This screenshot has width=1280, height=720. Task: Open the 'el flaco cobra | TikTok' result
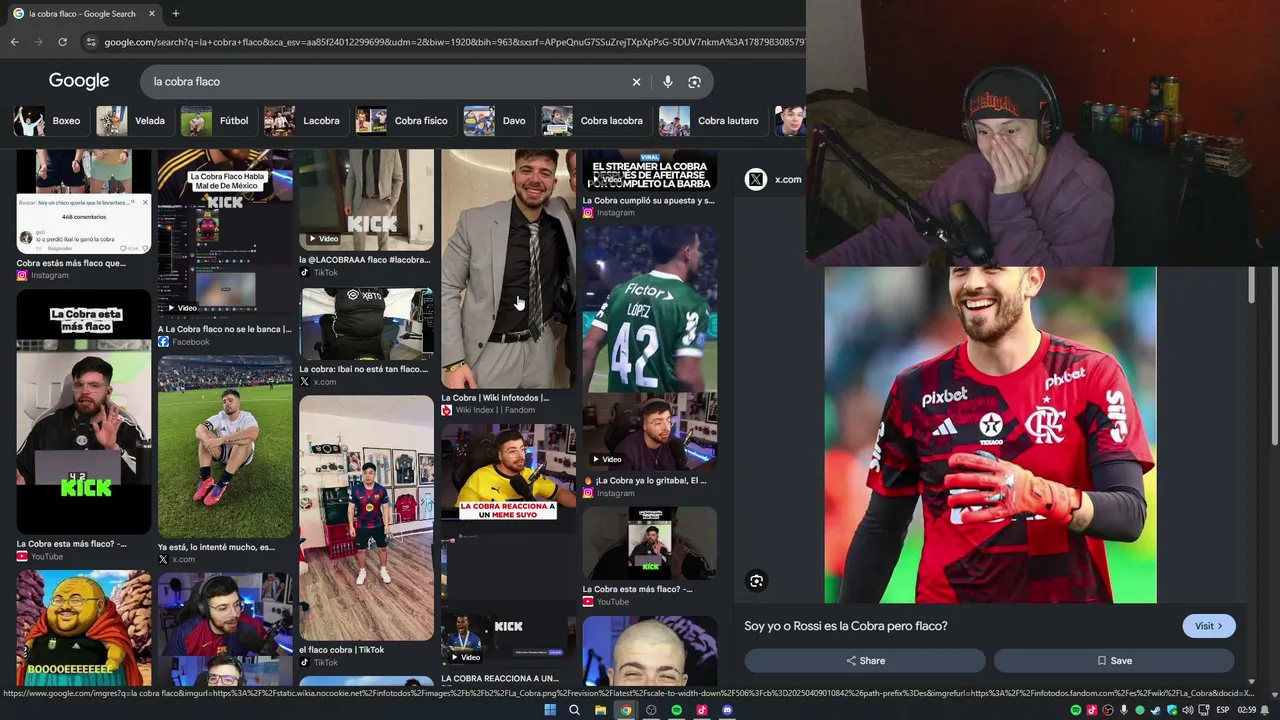pos(342,650)
